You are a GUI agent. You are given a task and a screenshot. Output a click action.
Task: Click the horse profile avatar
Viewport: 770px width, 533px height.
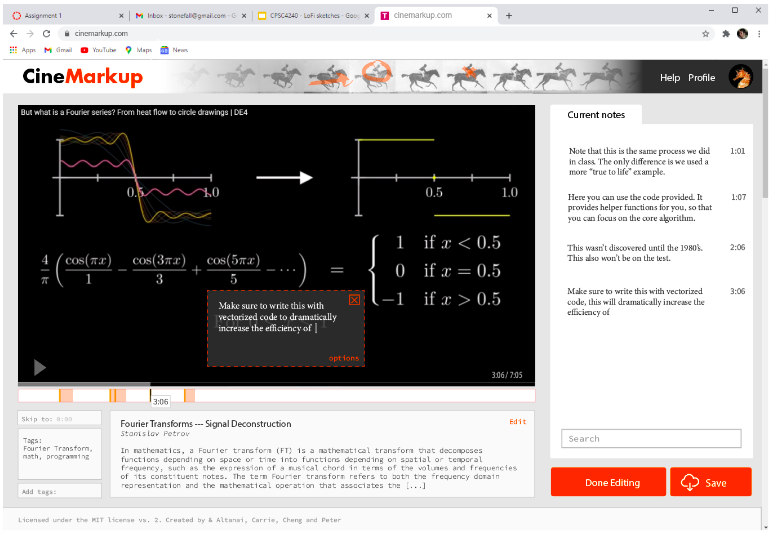point(741,77)
